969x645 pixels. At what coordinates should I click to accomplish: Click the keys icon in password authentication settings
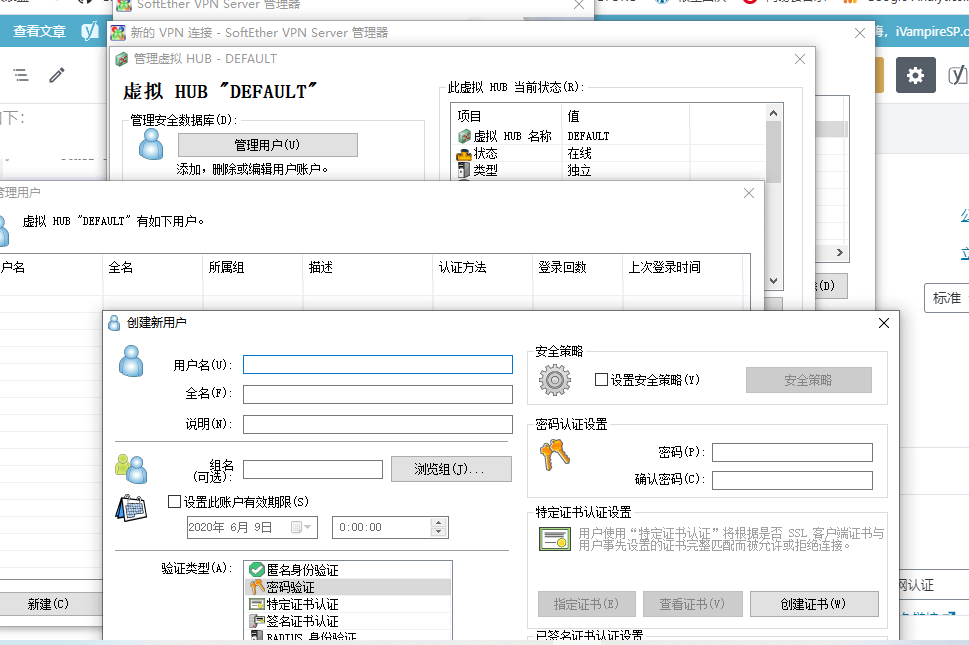coord(554,455)
